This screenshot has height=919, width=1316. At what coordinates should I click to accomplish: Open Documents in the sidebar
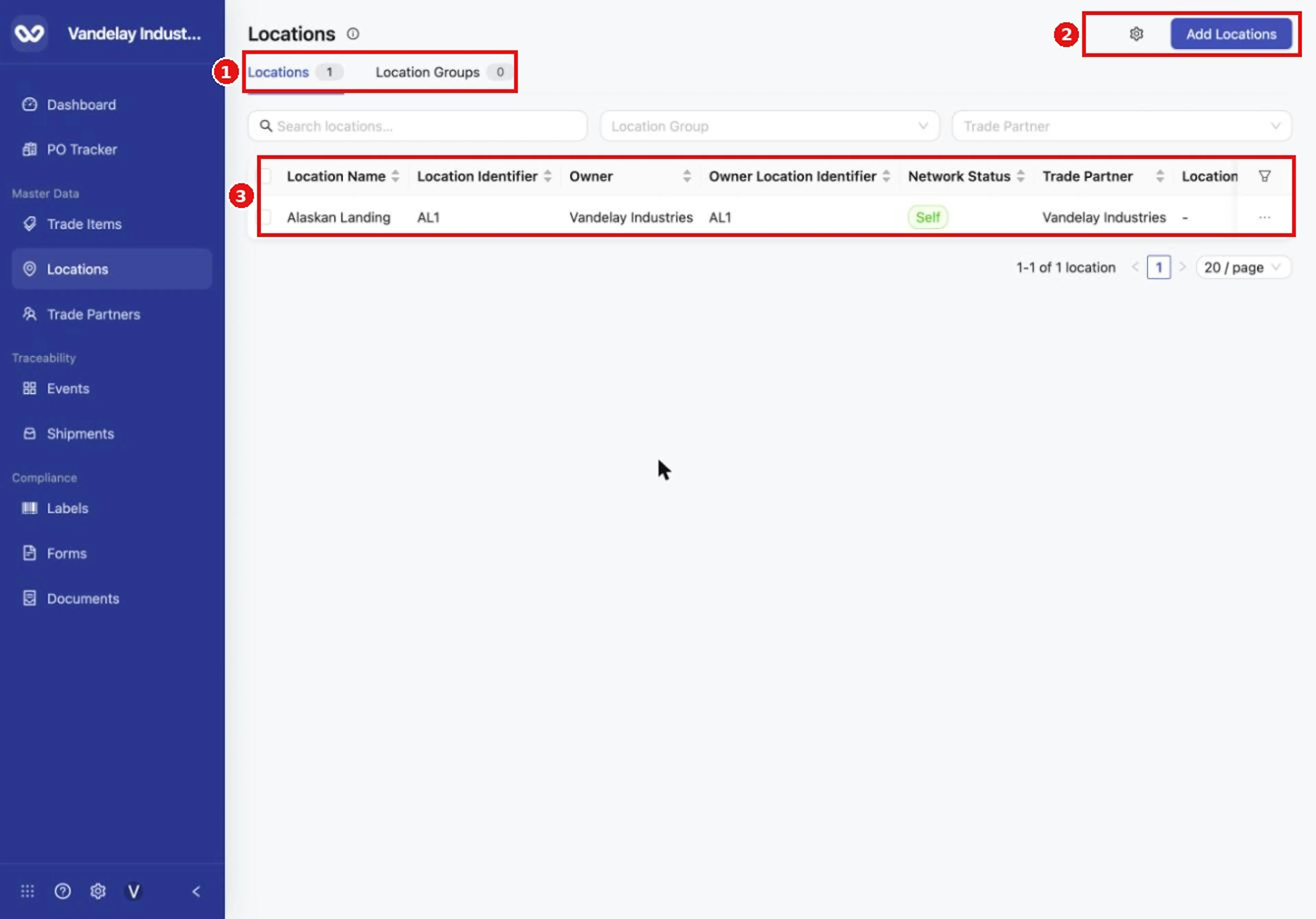[112, 599]
